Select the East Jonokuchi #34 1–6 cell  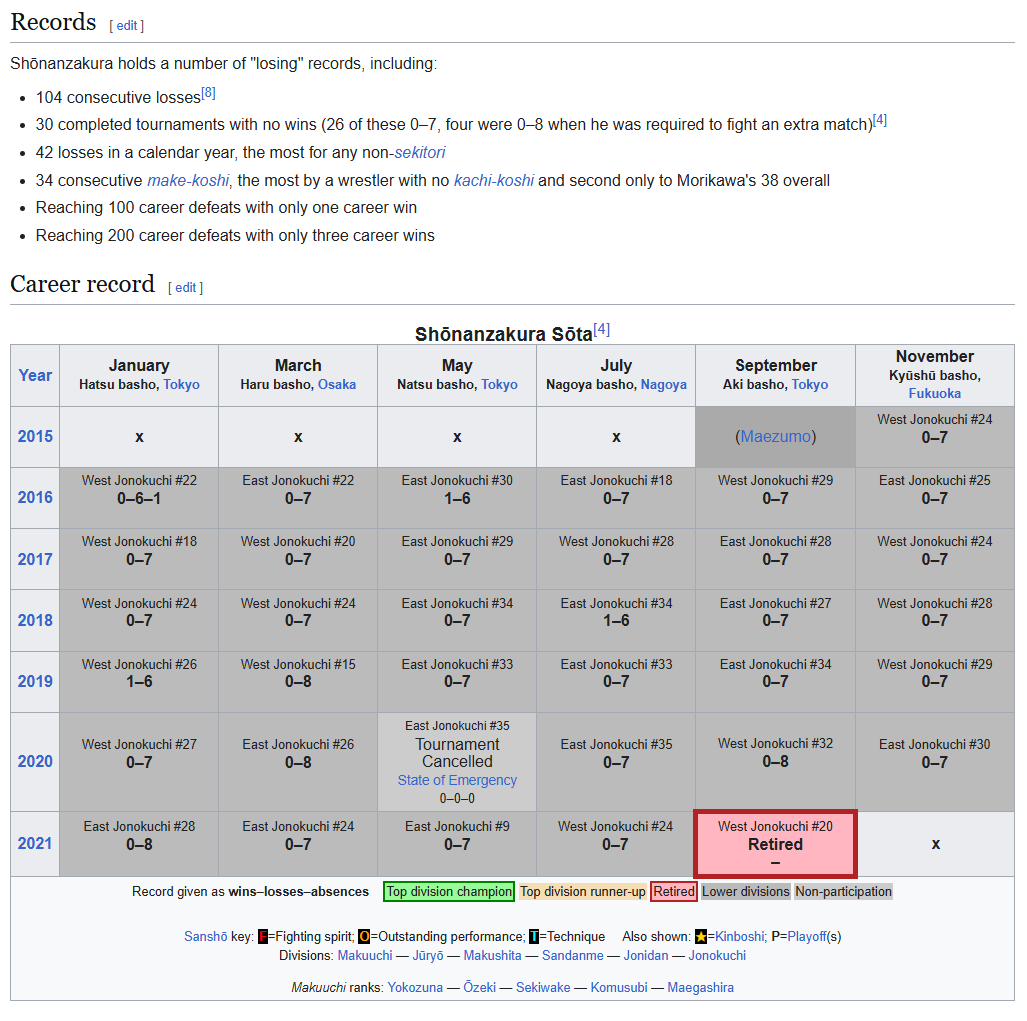(x=616, y=620)
